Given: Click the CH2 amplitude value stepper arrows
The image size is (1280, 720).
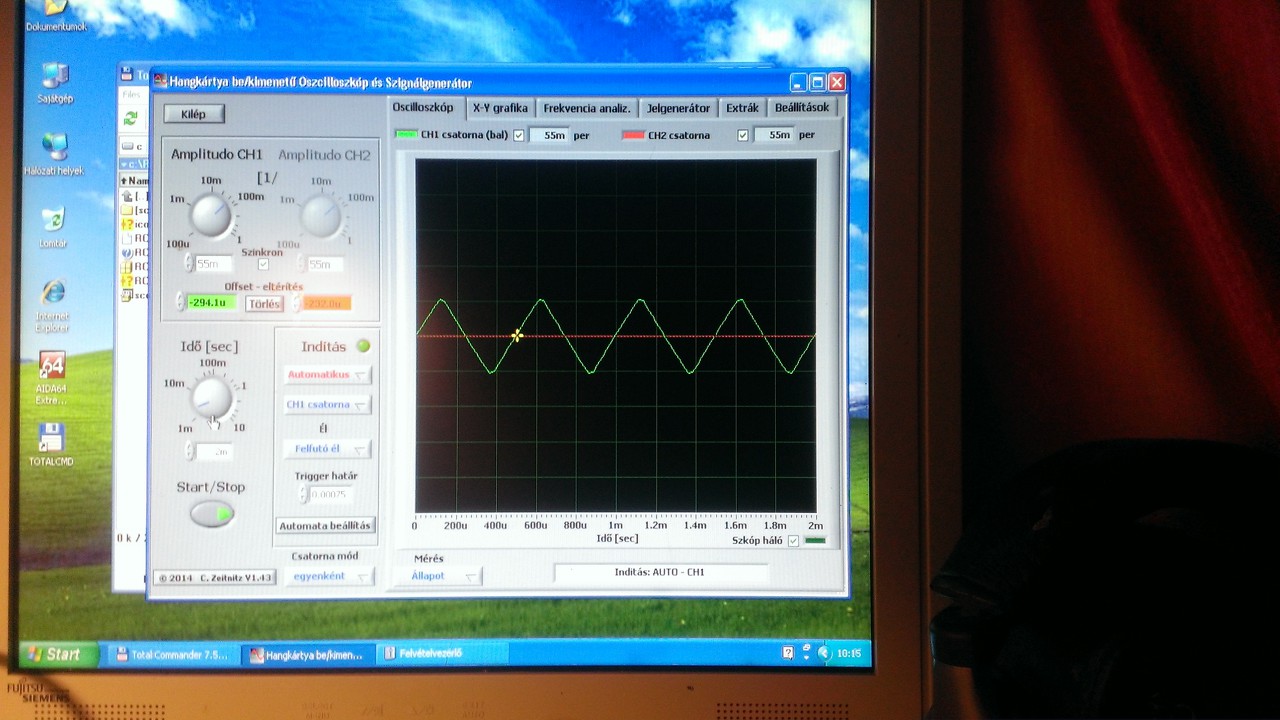Looking at the screenshot, I should (x=299, y=264).
